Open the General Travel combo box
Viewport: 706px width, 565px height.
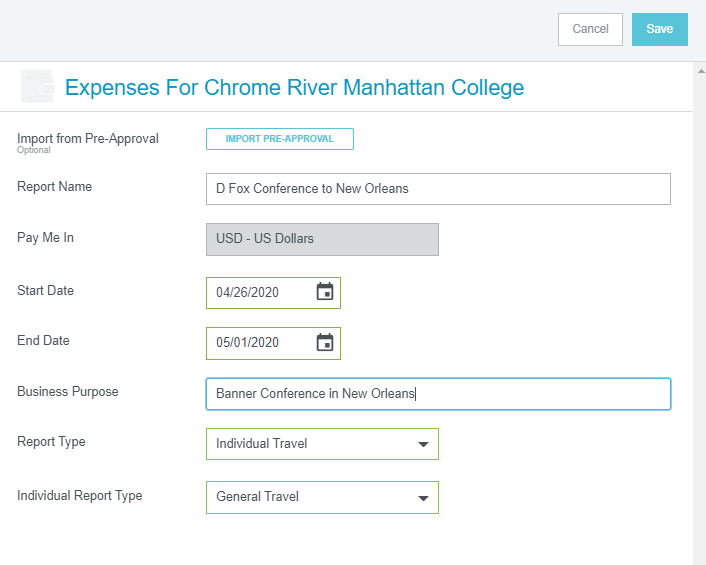click(x=322, y=497)
